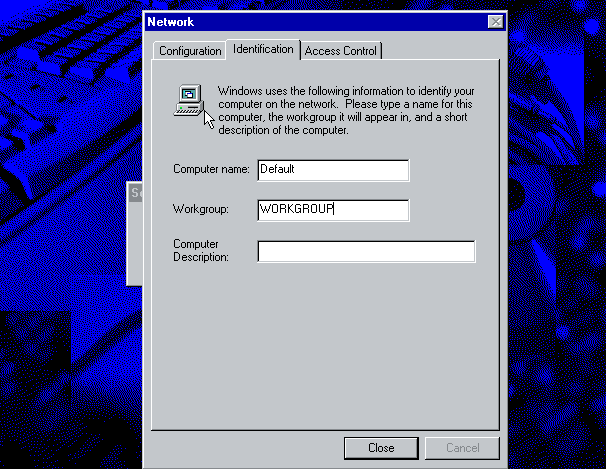Select the Identification tab
The height and width of the screenshot is (469, 606).
[263, 49]
